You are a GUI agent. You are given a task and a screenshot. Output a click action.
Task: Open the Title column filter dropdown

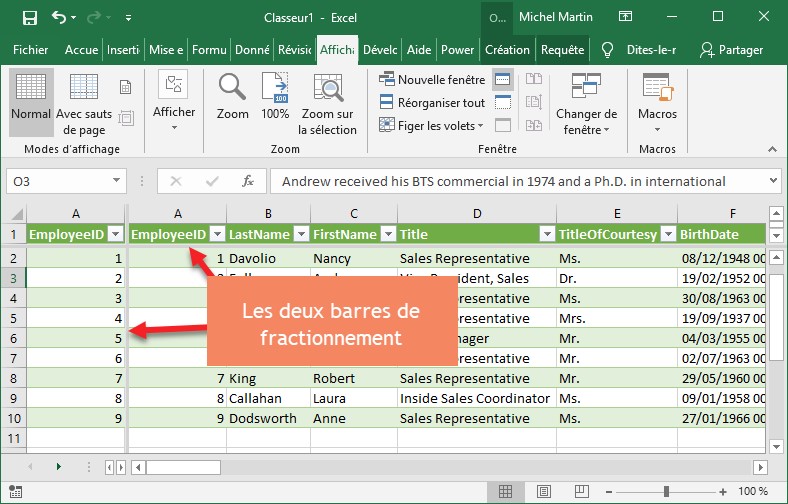coord(546,234)
